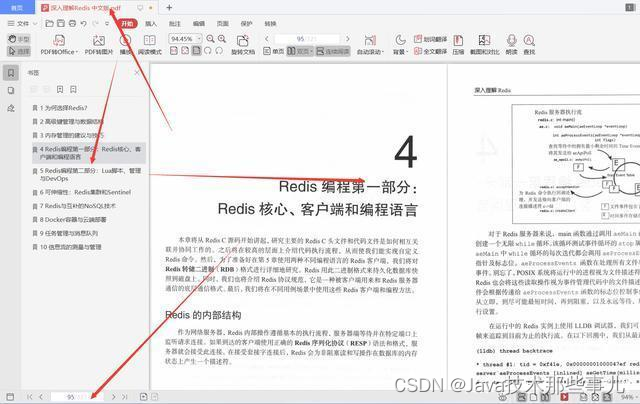
Task: Open bookmark 4 Redis编程第一部分
Action: click(88, 153)
